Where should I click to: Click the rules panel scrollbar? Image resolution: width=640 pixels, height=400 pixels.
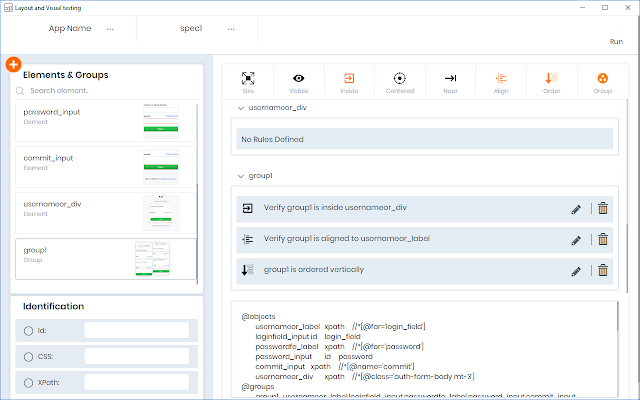tap(628, 257)
